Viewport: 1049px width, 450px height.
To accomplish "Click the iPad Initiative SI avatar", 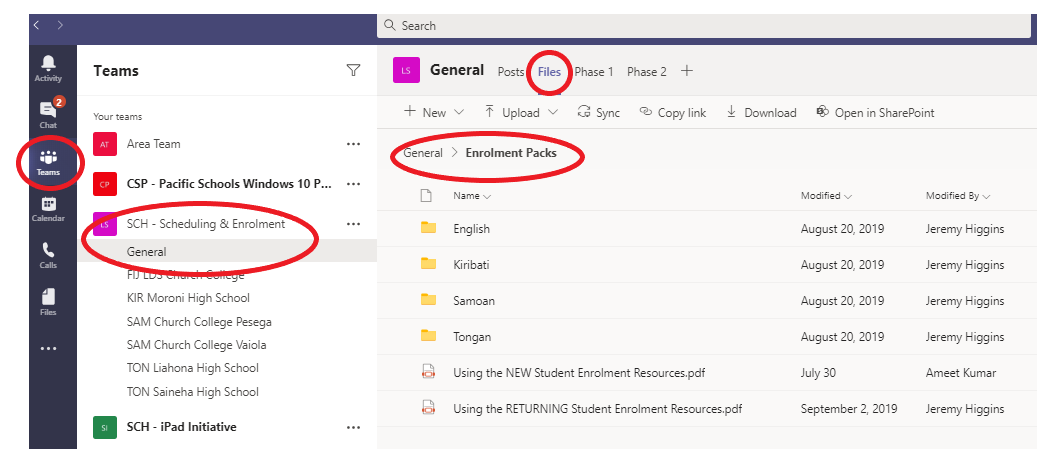I will (x=104, y=427).
